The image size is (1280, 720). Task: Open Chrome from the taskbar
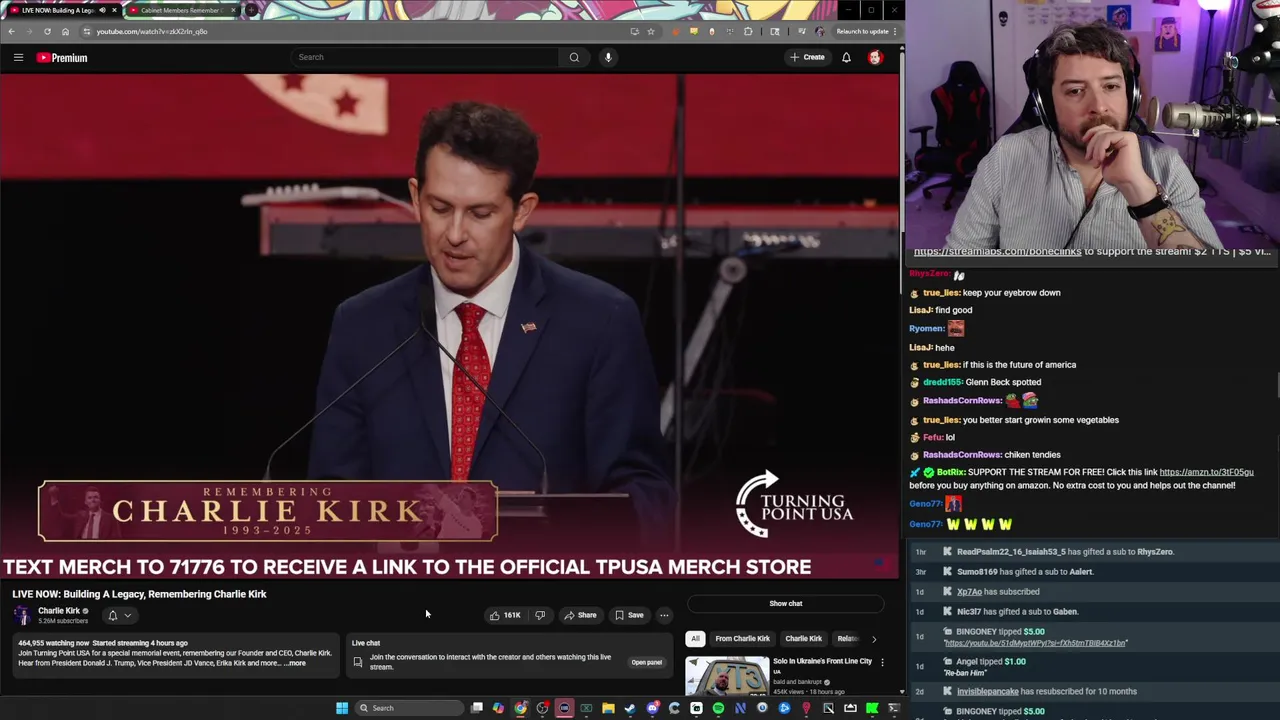coord(521,708)
